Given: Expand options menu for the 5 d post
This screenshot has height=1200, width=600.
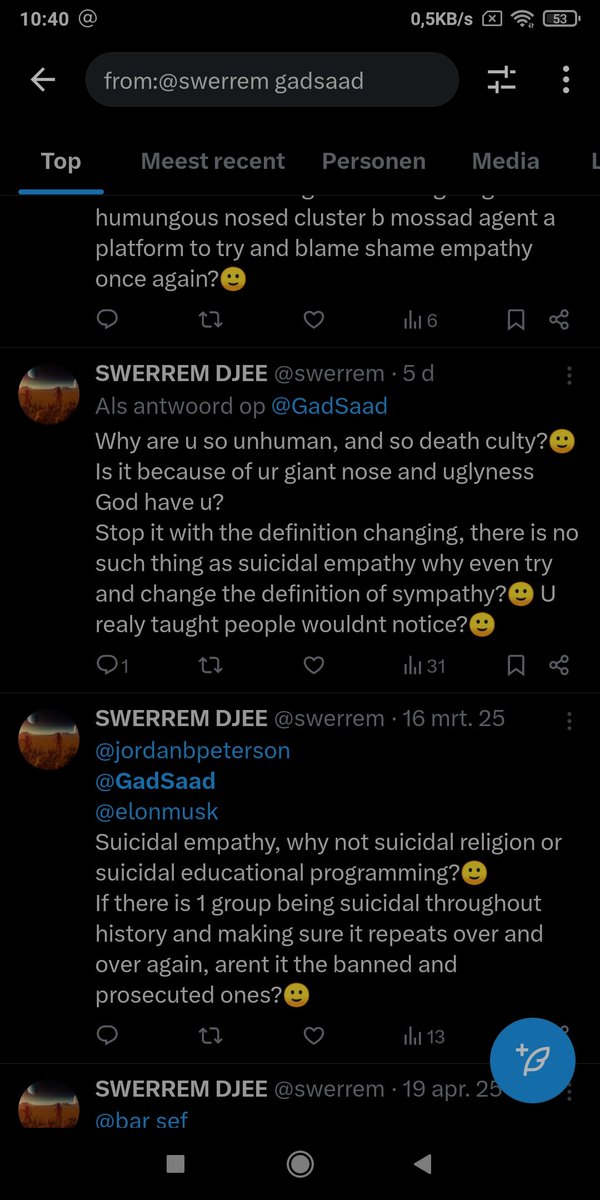Looking at the screenshot, I should point(569,376).
